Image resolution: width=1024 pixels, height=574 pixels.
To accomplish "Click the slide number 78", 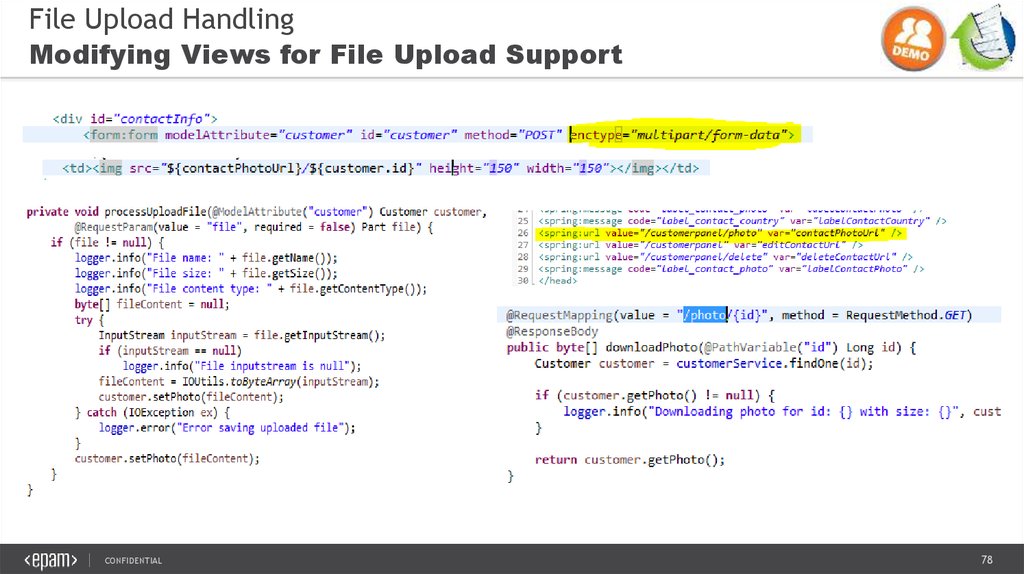I will click(987, 560).
